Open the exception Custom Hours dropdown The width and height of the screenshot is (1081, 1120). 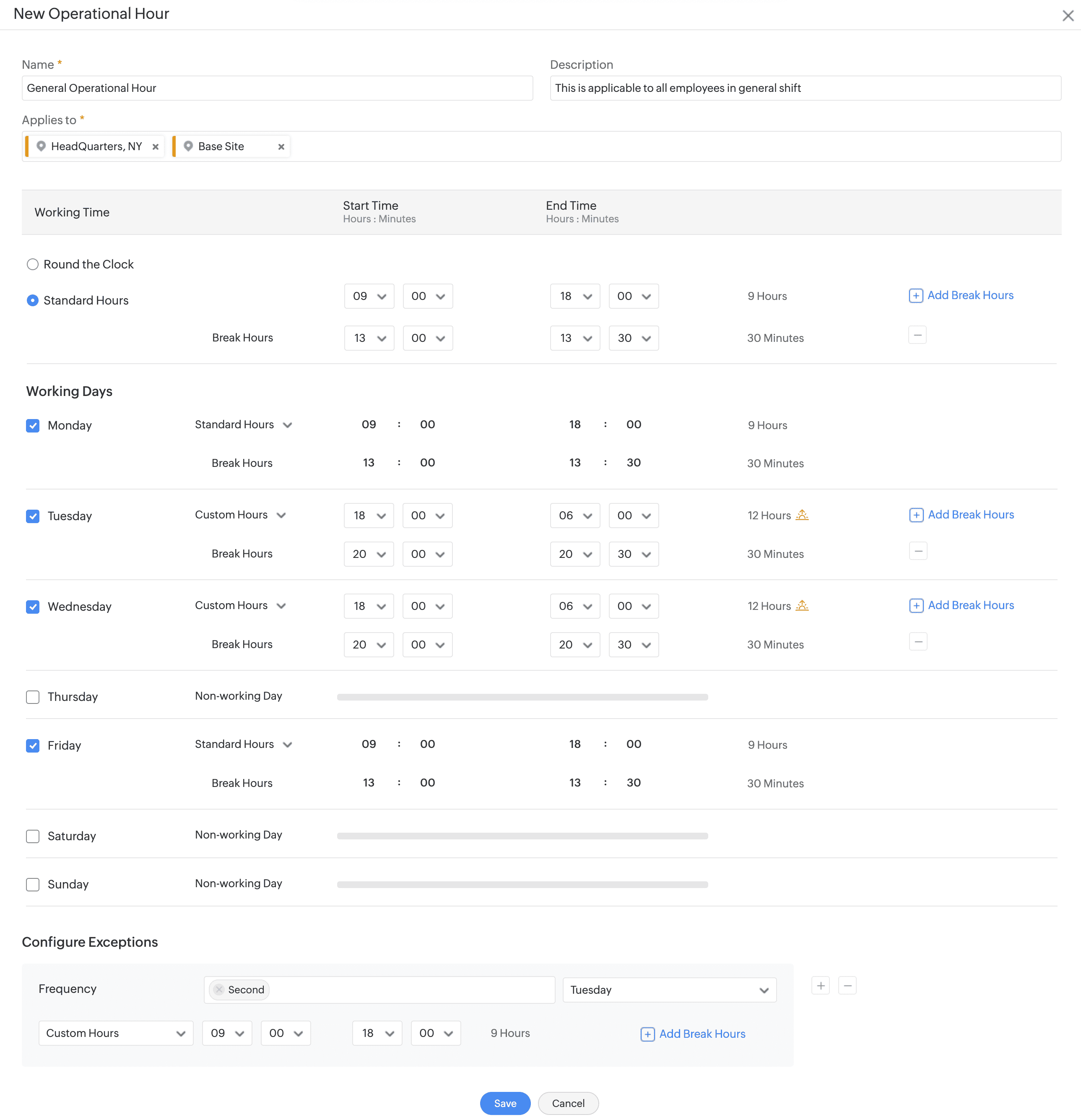pyautogui.click(x=116, y=1033)
